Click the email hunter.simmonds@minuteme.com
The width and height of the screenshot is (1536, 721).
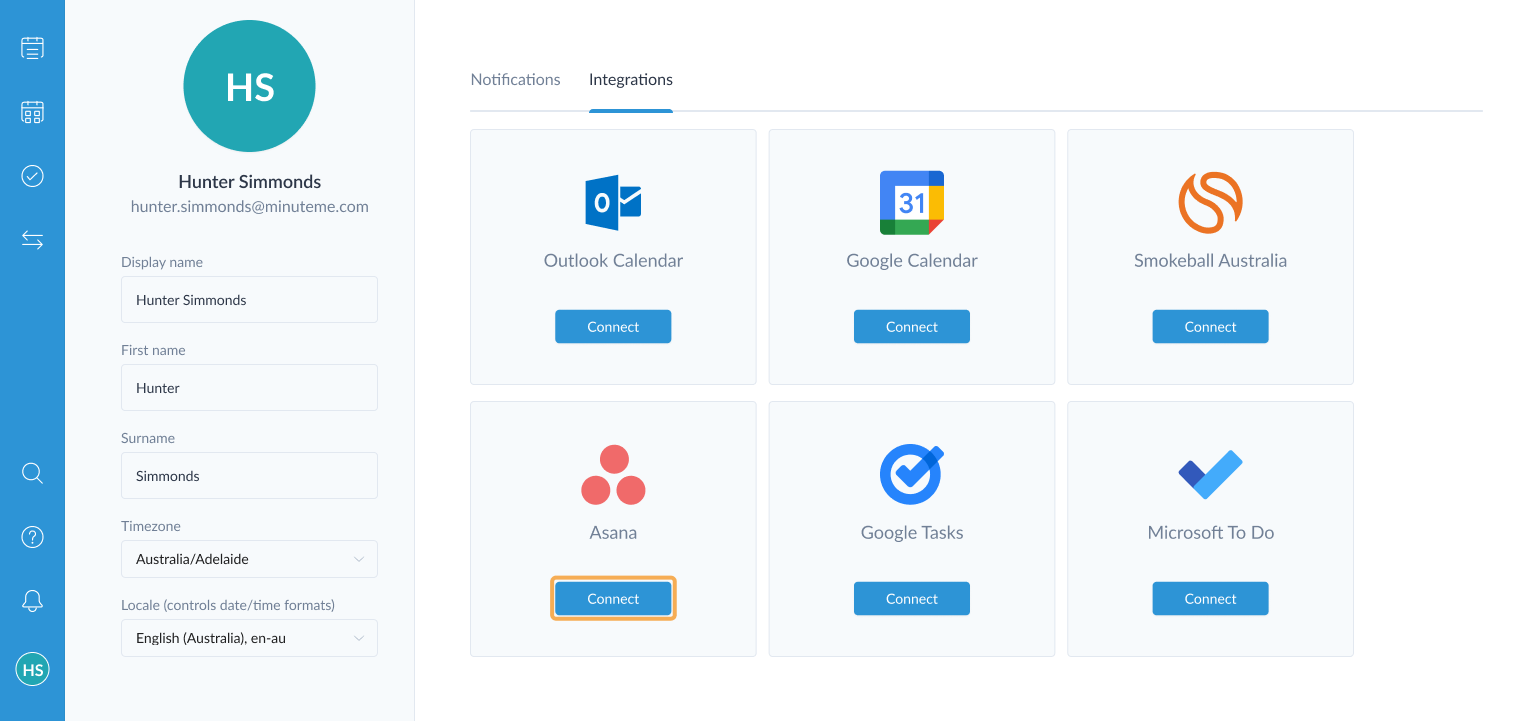(250, 207)
